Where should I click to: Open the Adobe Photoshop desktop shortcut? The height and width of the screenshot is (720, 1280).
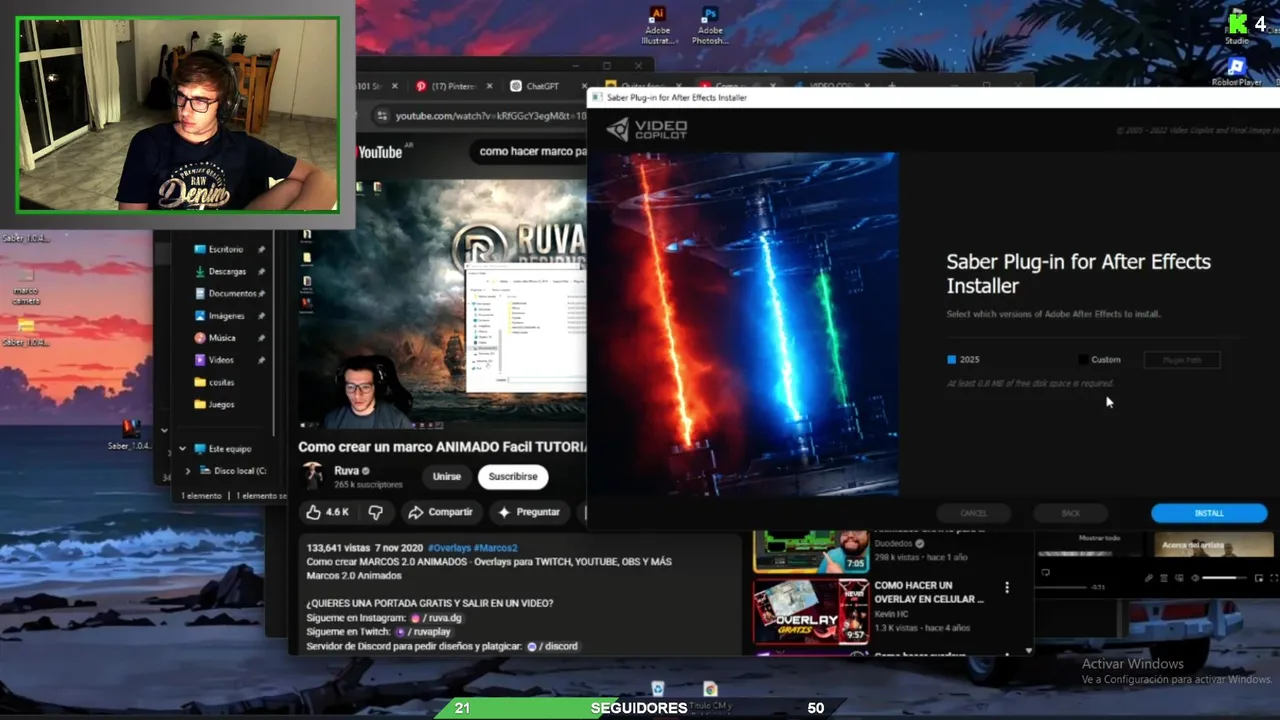(710, 25)
